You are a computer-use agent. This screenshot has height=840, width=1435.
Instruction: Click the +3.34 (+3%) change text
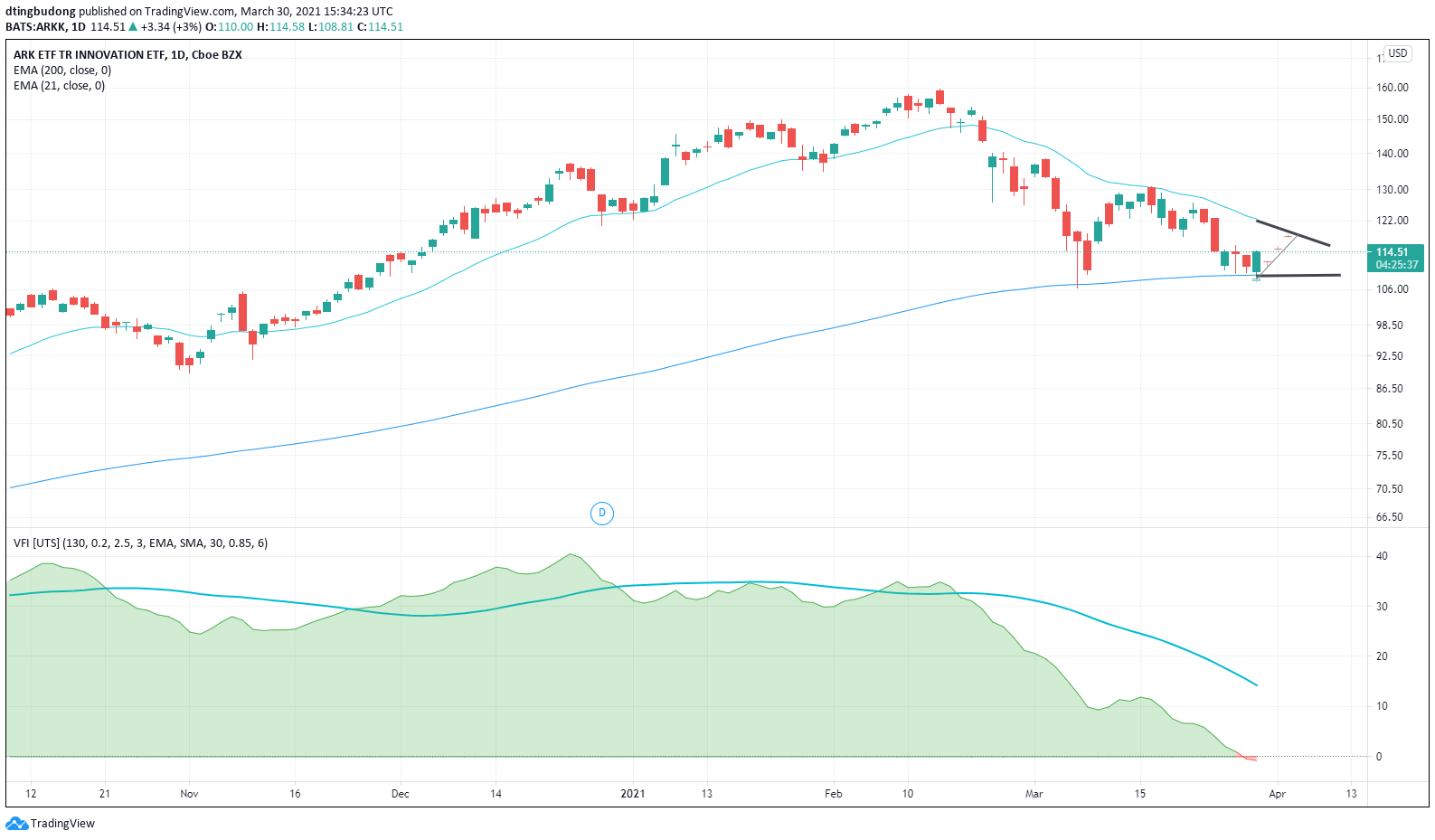pyautogui.click(x=171, y=27)
